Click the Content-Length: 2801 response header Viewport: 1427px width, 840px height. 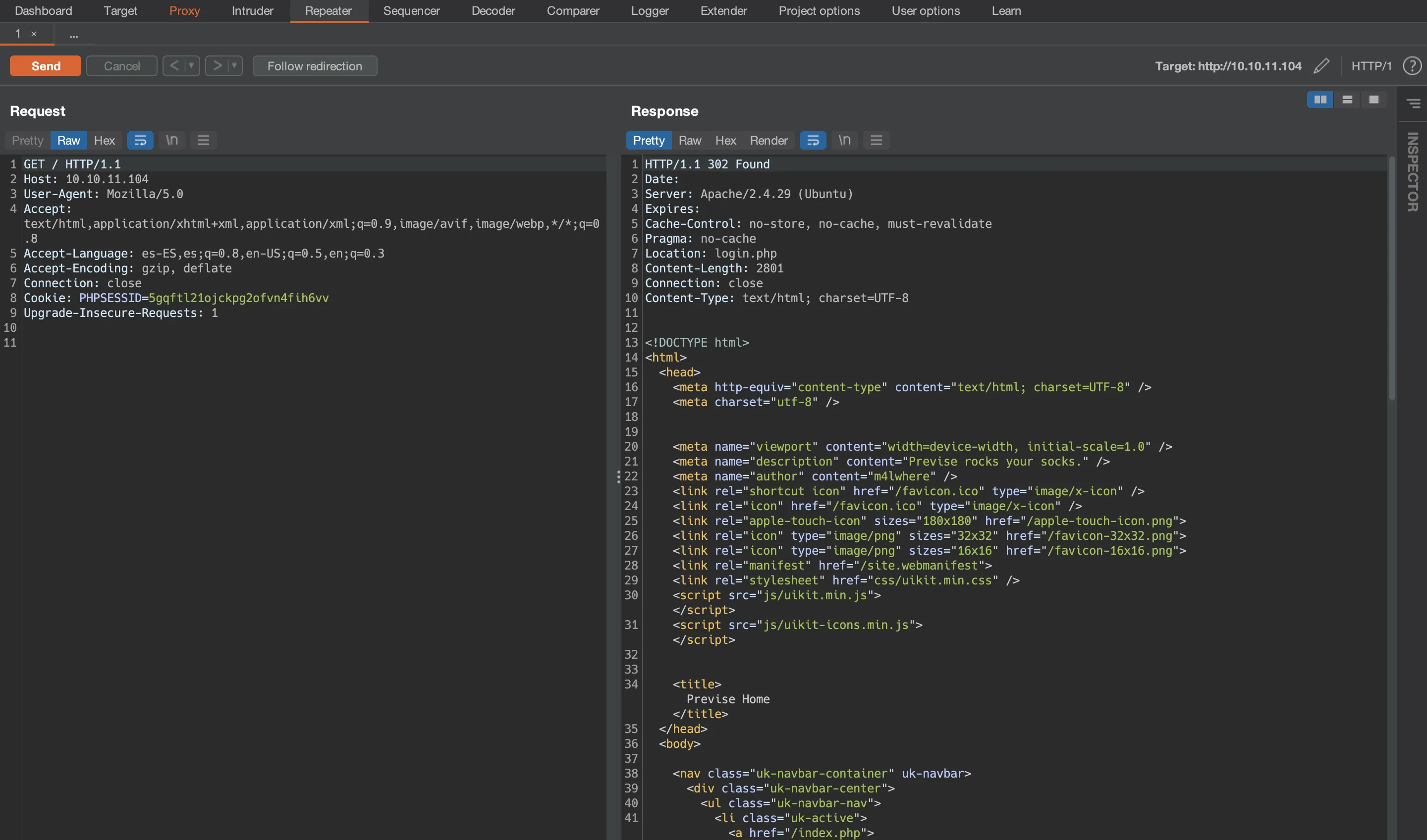(714, 268)
